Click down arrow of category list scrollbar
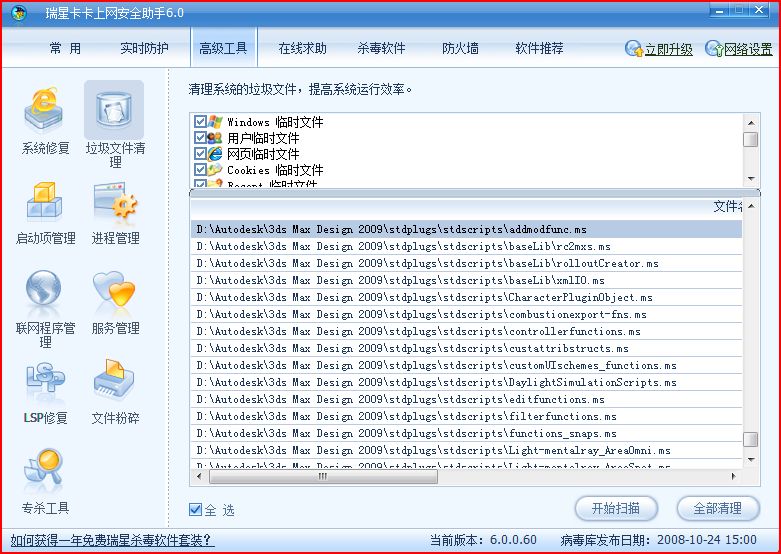 click(x=751, y=178)
